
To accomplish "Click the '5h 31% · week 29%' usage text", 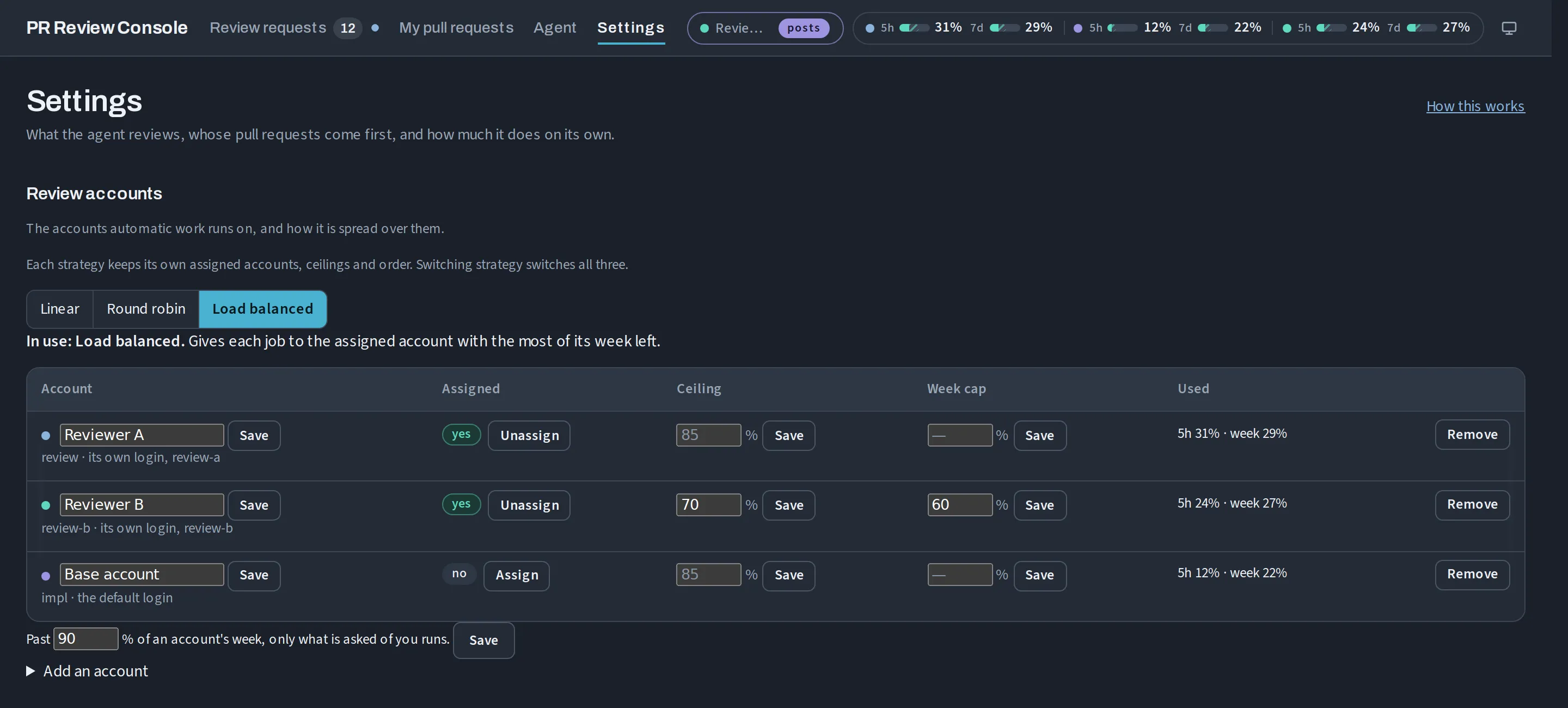I will pyautogui.click(x=1232, y=434).
